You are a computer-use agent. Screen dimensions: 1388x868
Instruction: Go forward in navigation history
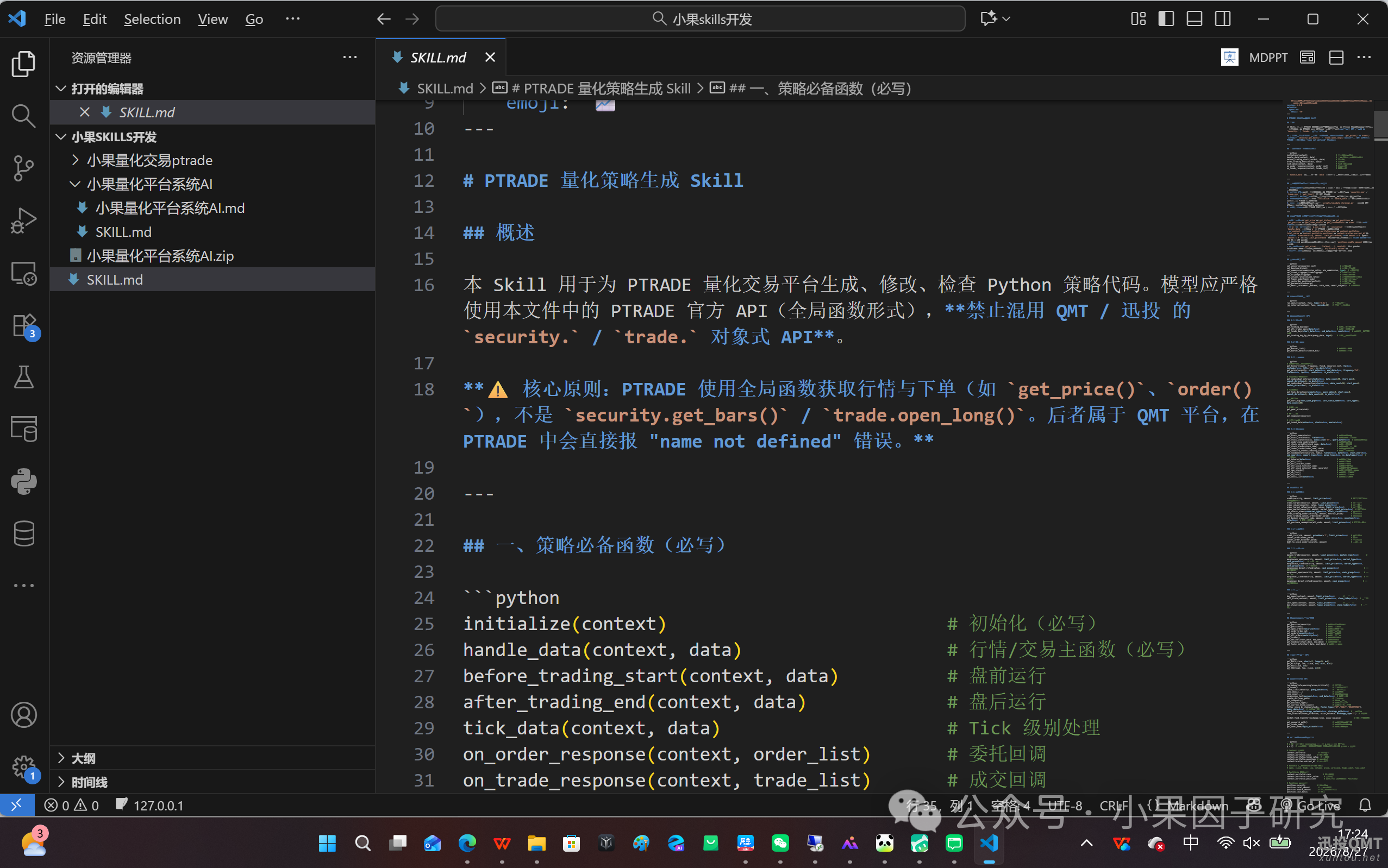pyautogui.click(x=412, y=19)
